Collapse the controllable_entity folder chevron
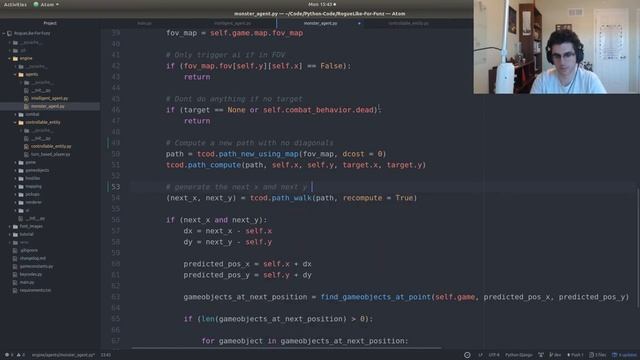 tap(16, 122)
